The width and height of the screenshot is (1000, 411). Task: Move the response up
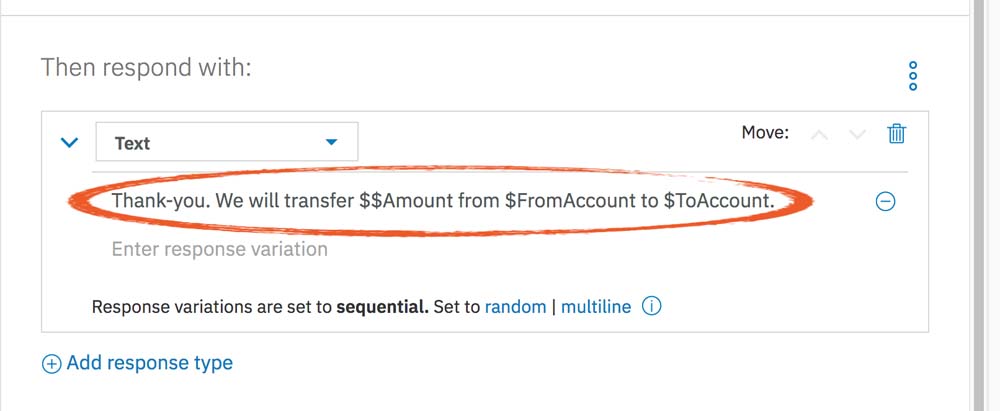(820, 135)
